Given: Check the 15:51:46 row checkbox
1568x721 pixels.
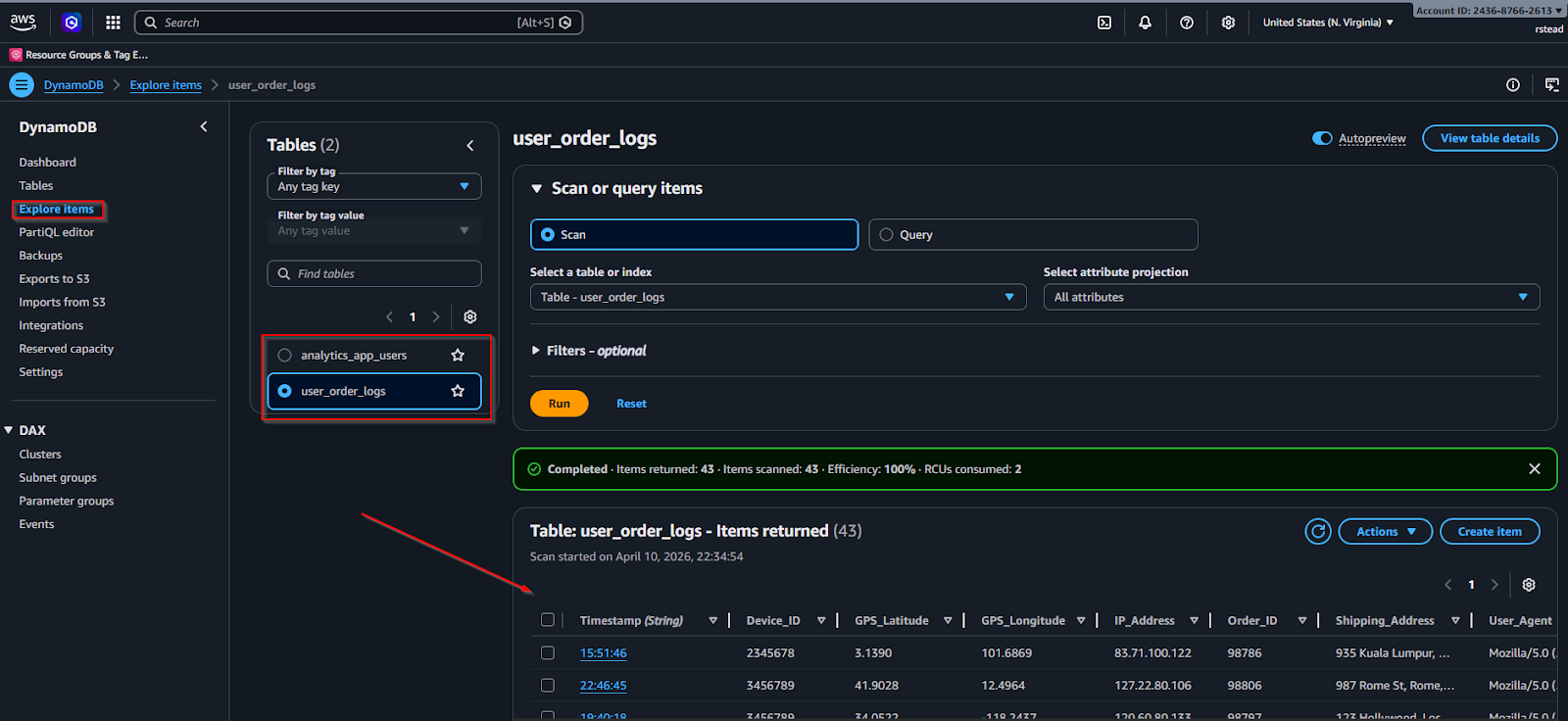Looking at the screenshot, I should click(x=548, y=652).
